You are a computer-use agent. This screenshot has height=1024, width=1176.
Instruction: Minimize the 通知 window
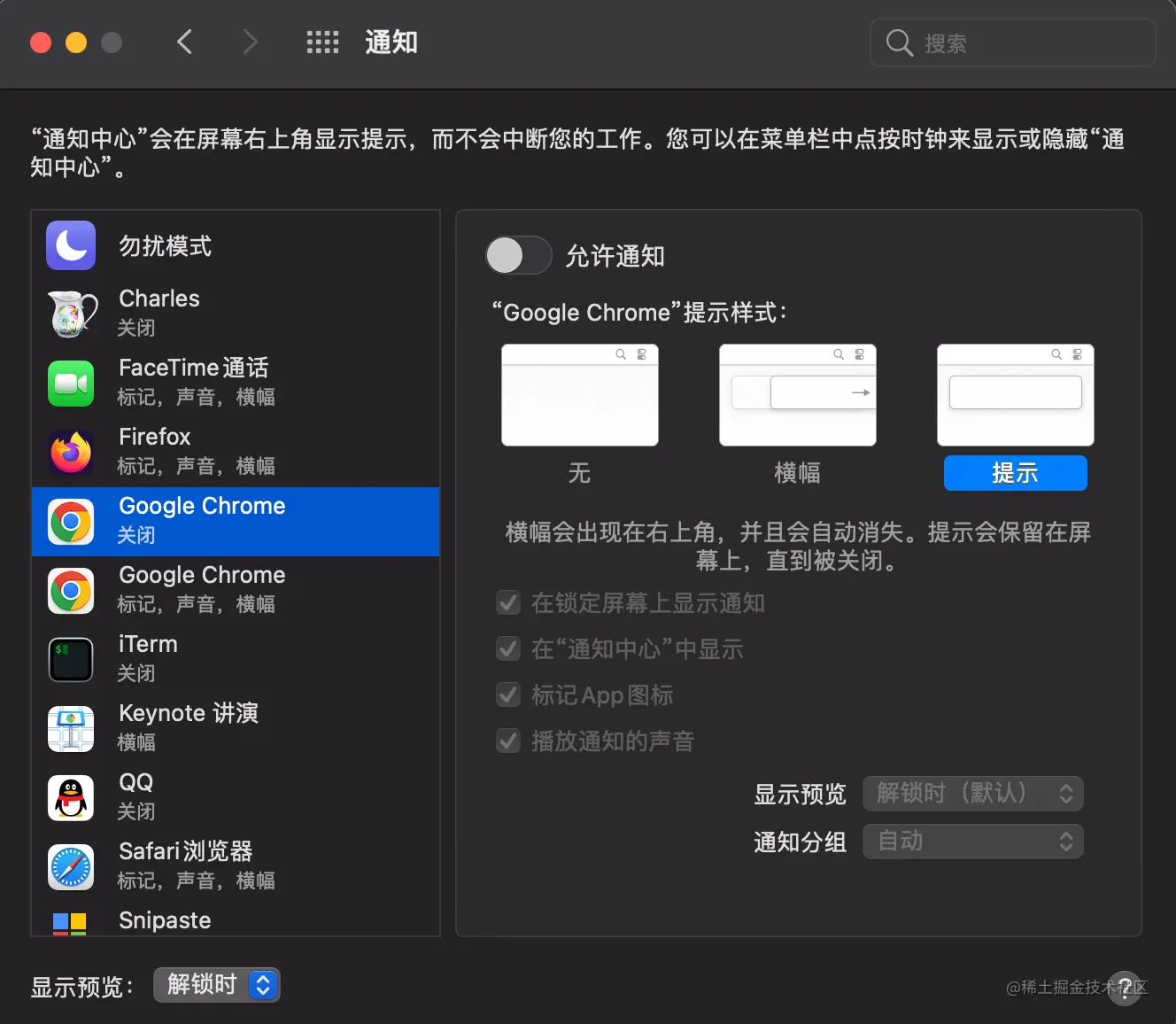[76, 43]
